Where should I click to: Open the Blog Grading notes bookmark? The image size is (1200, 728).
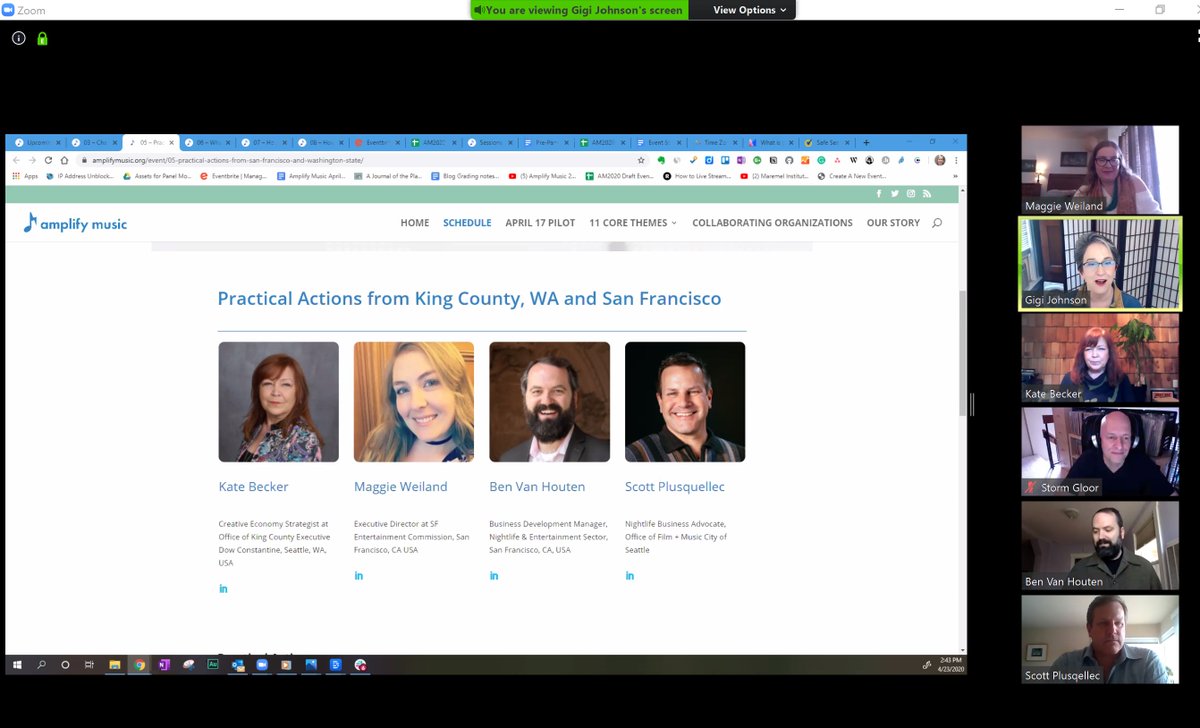click(465, 176)
